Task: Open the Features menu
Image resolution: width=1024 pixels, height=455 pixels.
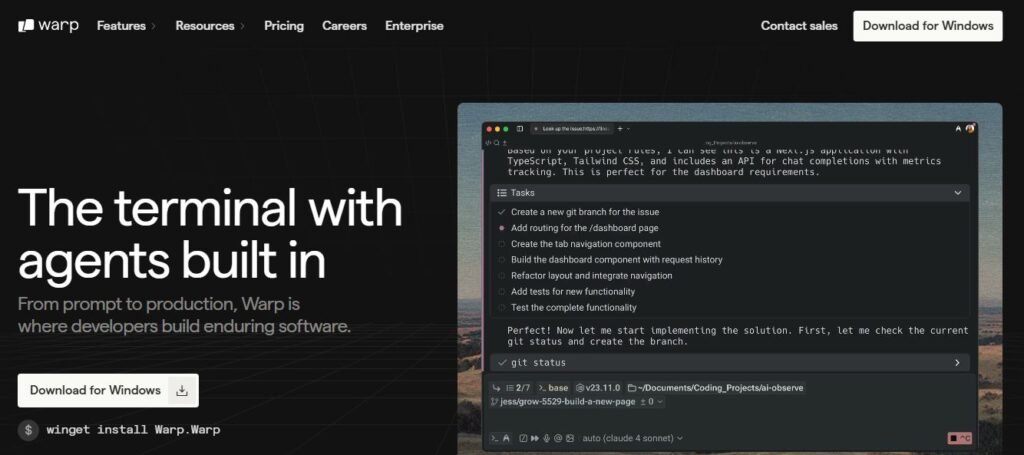Action: 126,26
